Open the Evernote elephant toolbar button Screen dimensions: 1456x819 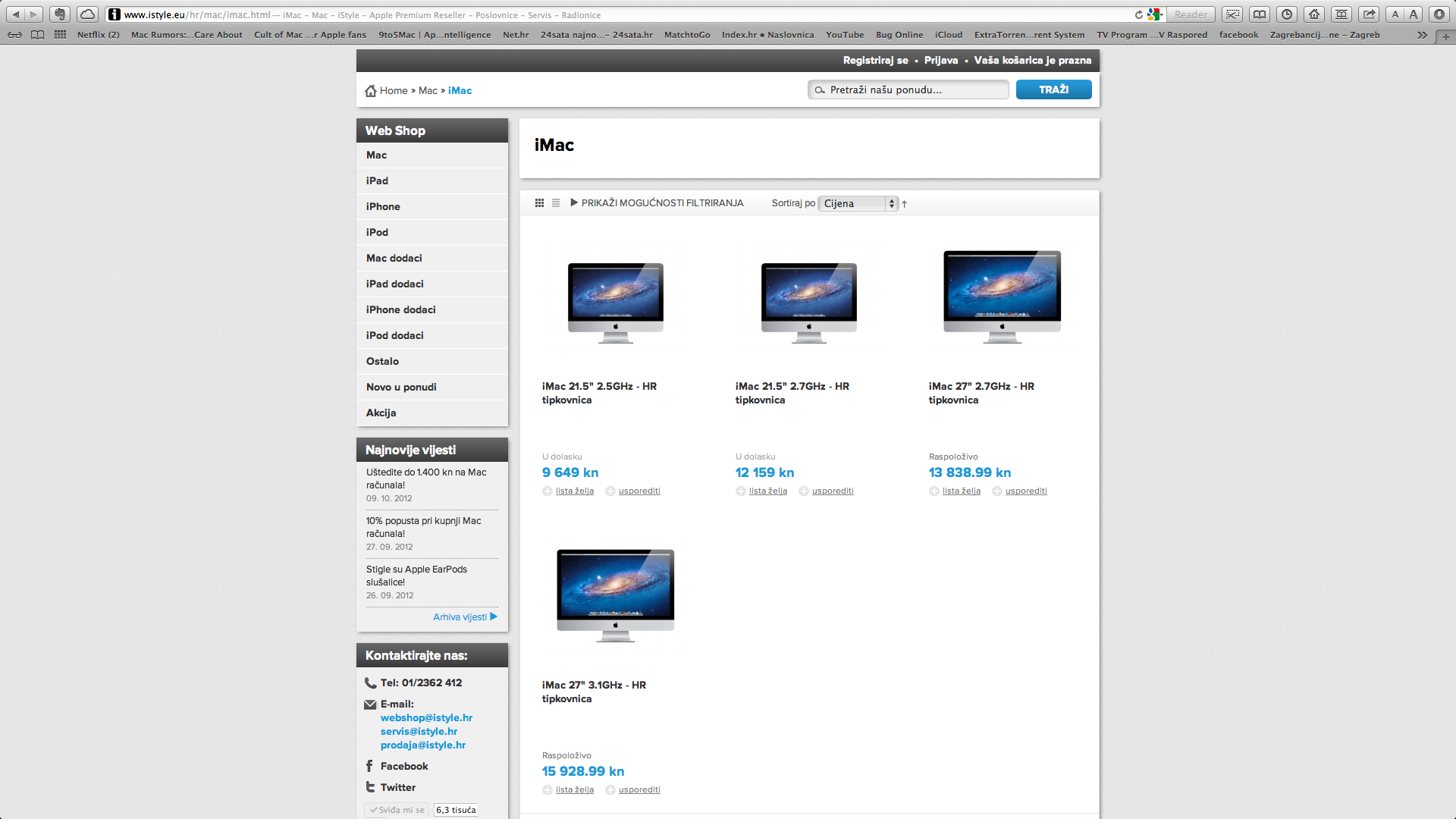(61, 14)
